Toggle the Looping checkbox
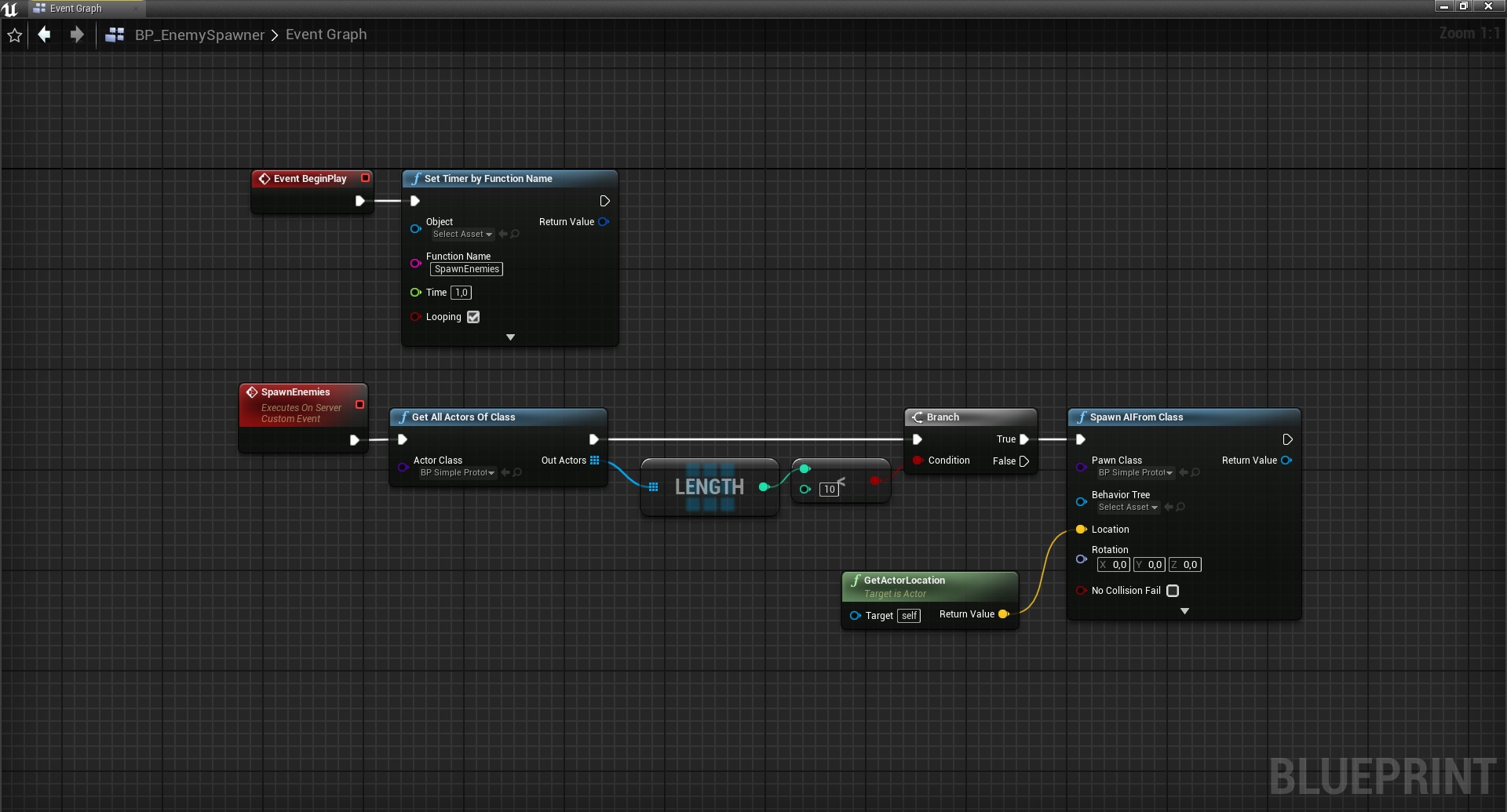This screenshot has height=812, width=1507. tap(473, 317)
